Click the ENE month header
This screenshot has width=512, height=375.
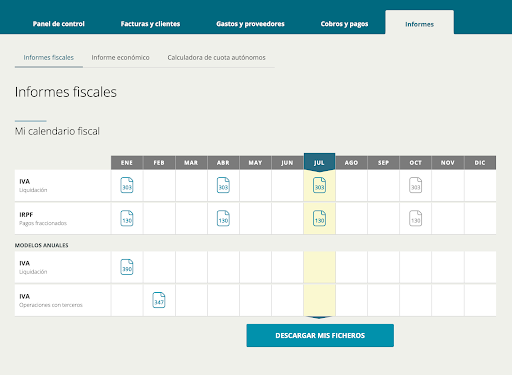coord(127,163)
